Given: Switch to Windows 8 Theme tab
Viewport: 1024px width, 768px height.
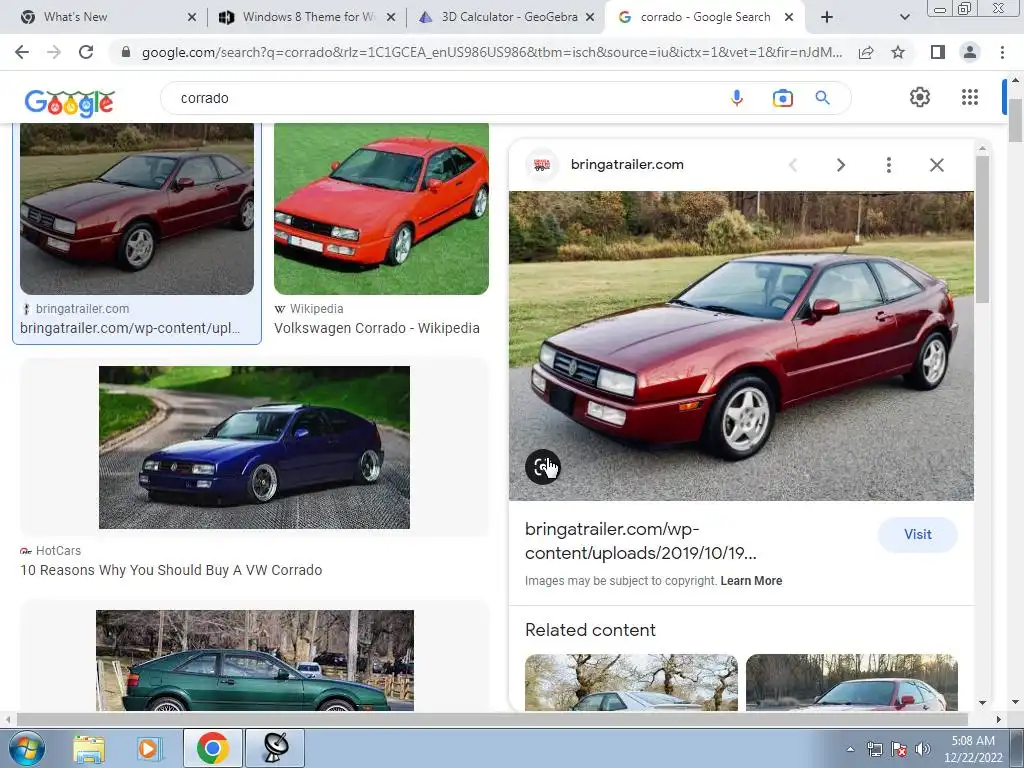Looking at the screenshot, I should tap(307, 17).
